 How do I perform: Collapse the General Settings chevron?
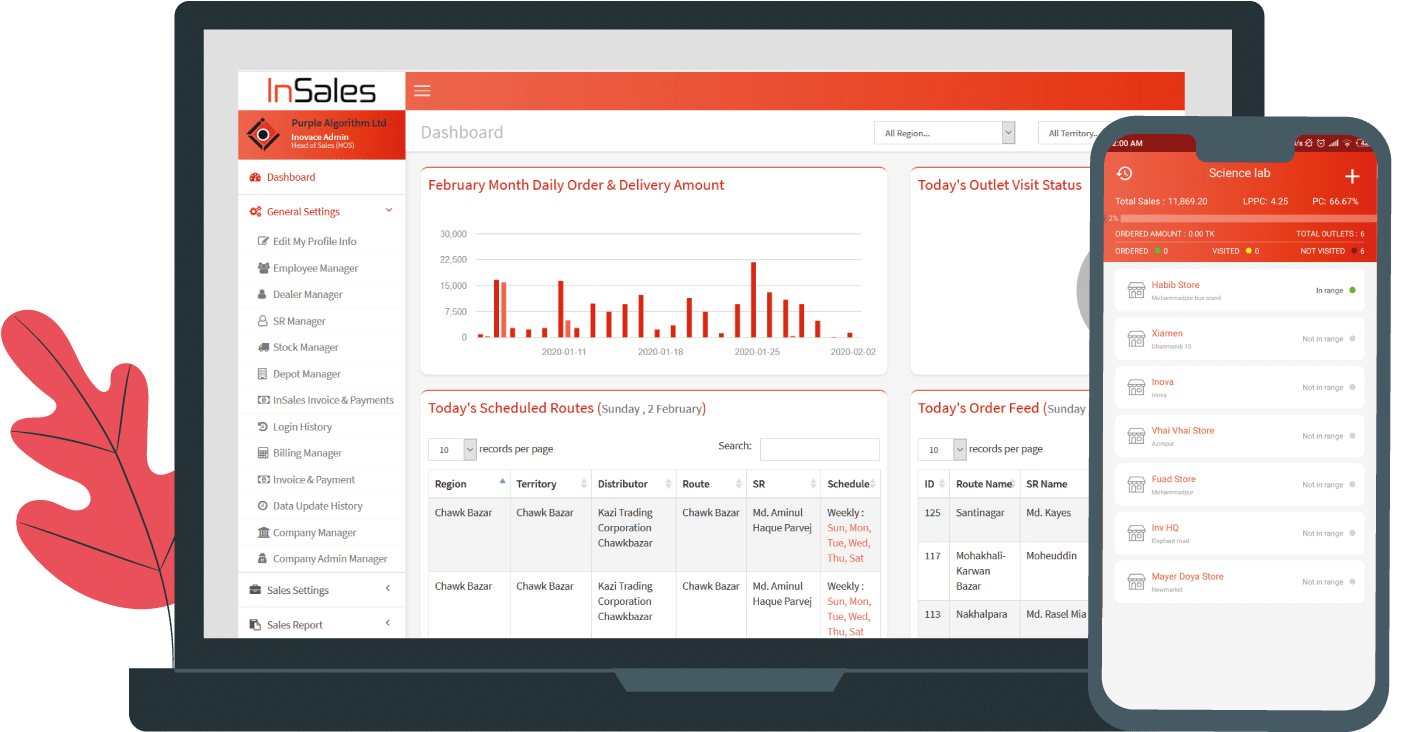point(389,211)
